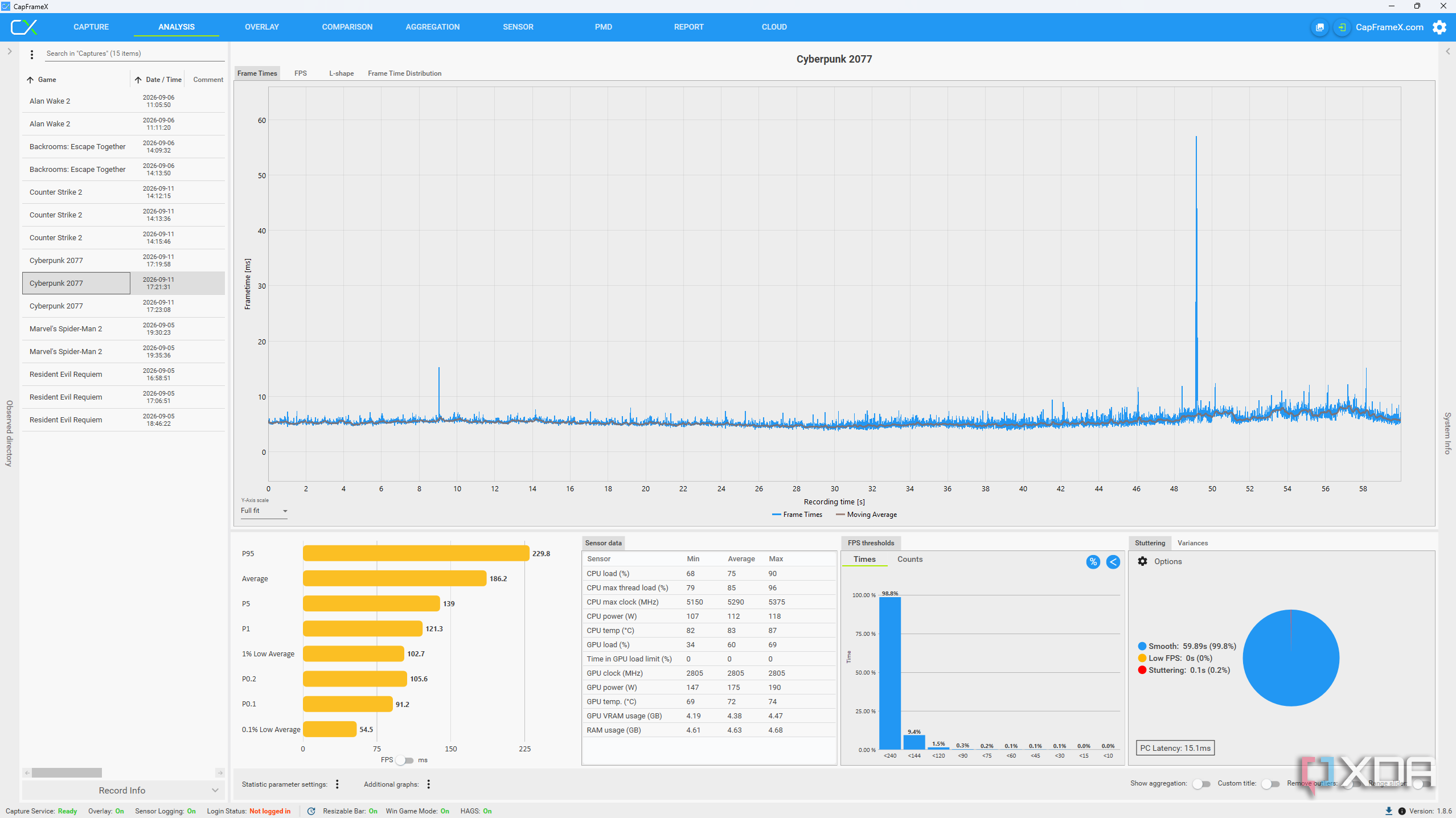The width and height of the screenshot is (1456, 818).
Task: Open the PMD tab
Action: coord(604,27)
